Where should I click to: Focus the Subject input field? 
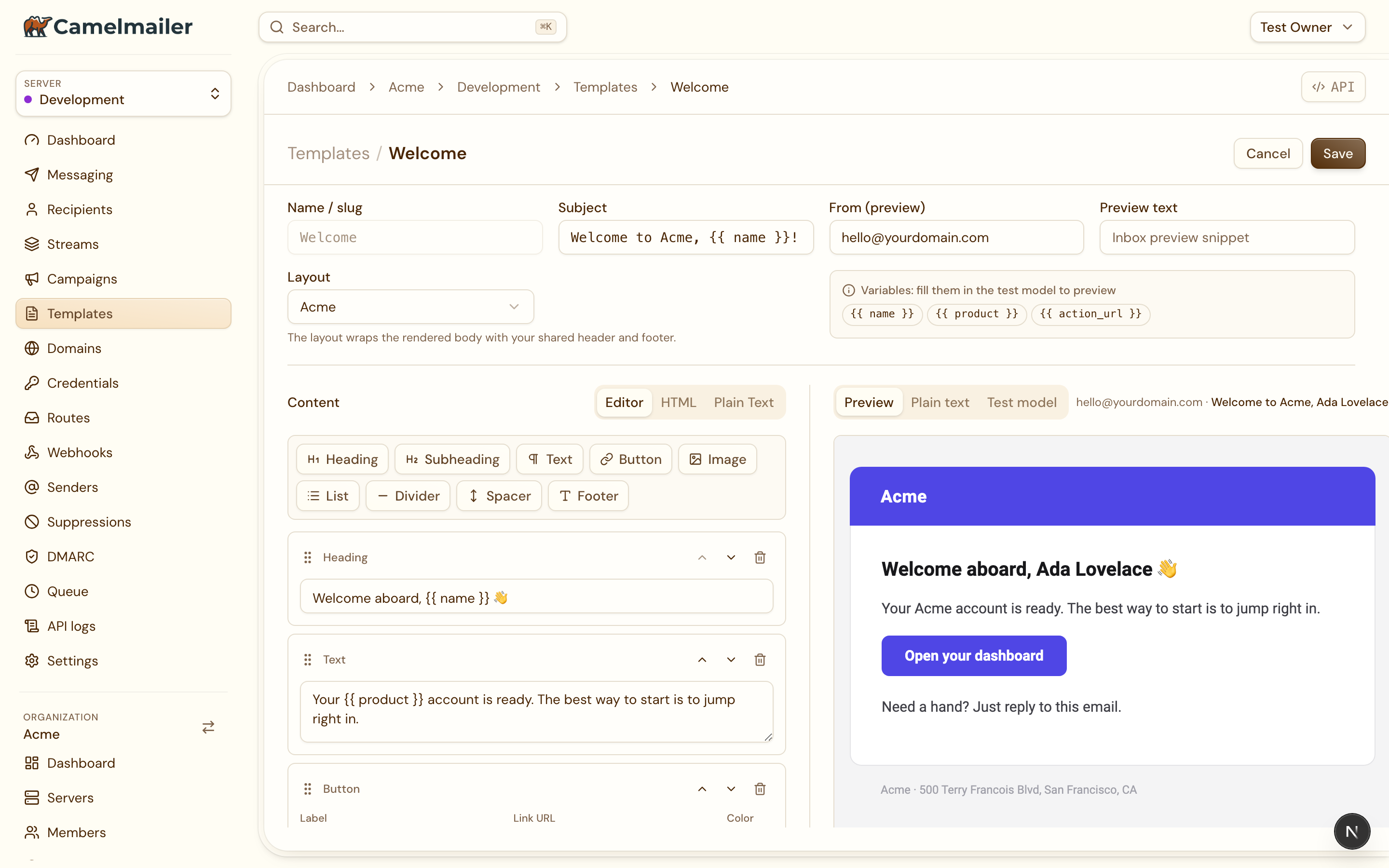(686, 237)
